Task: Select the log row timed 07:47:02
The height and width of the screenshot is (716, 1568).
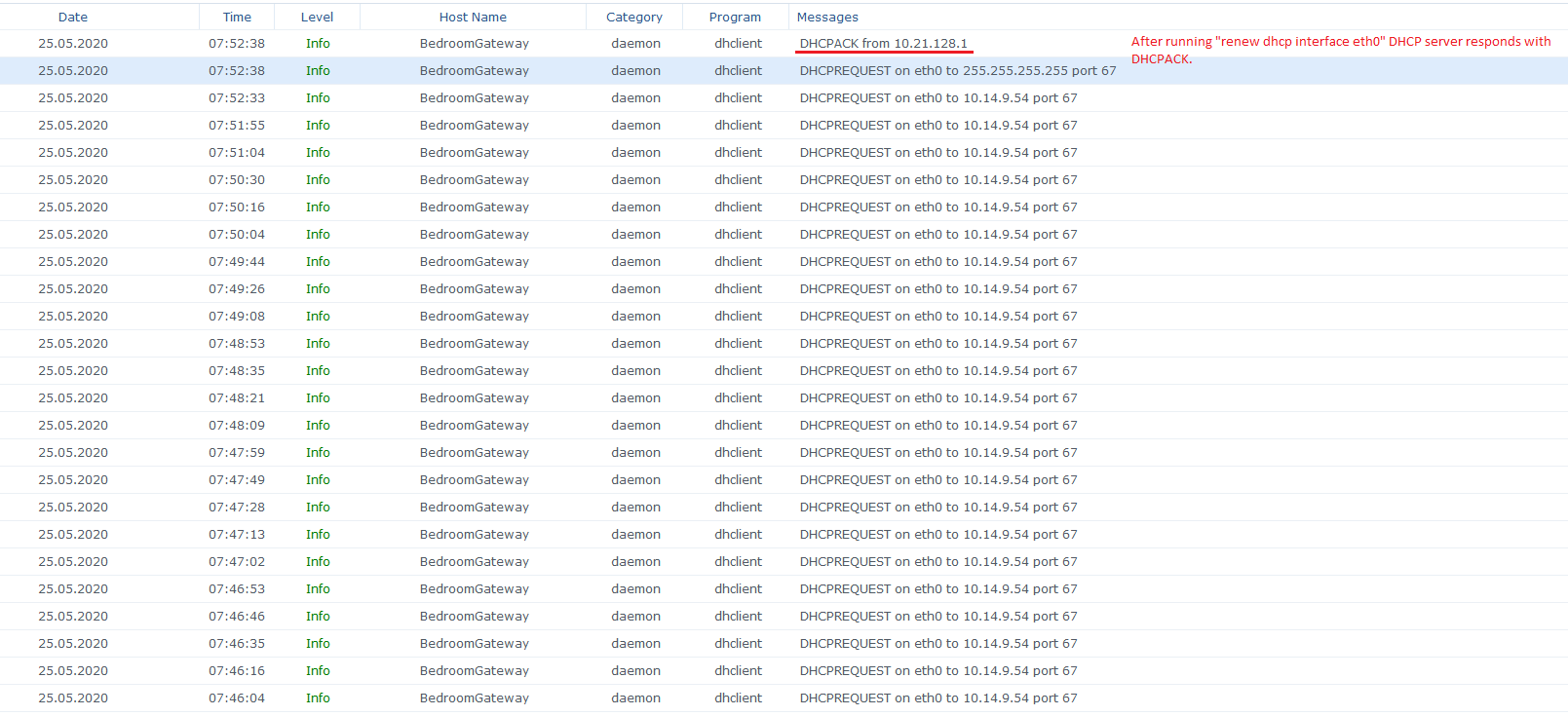Action: [784, 561]
